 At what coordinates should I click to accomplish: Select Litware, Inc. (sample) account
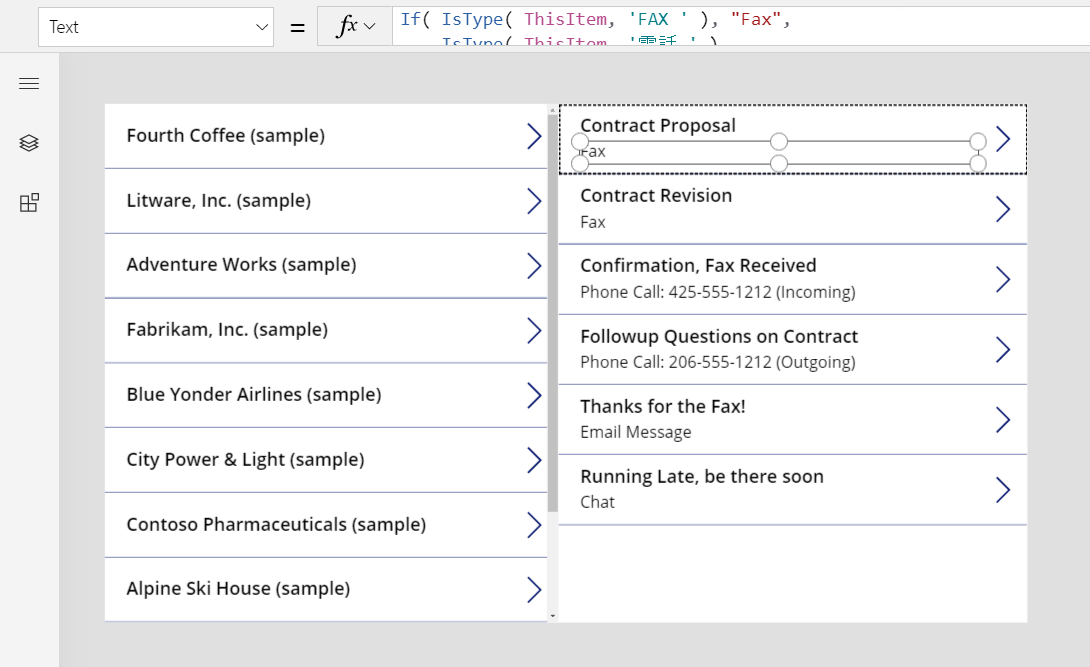click(x=218, y=201)
